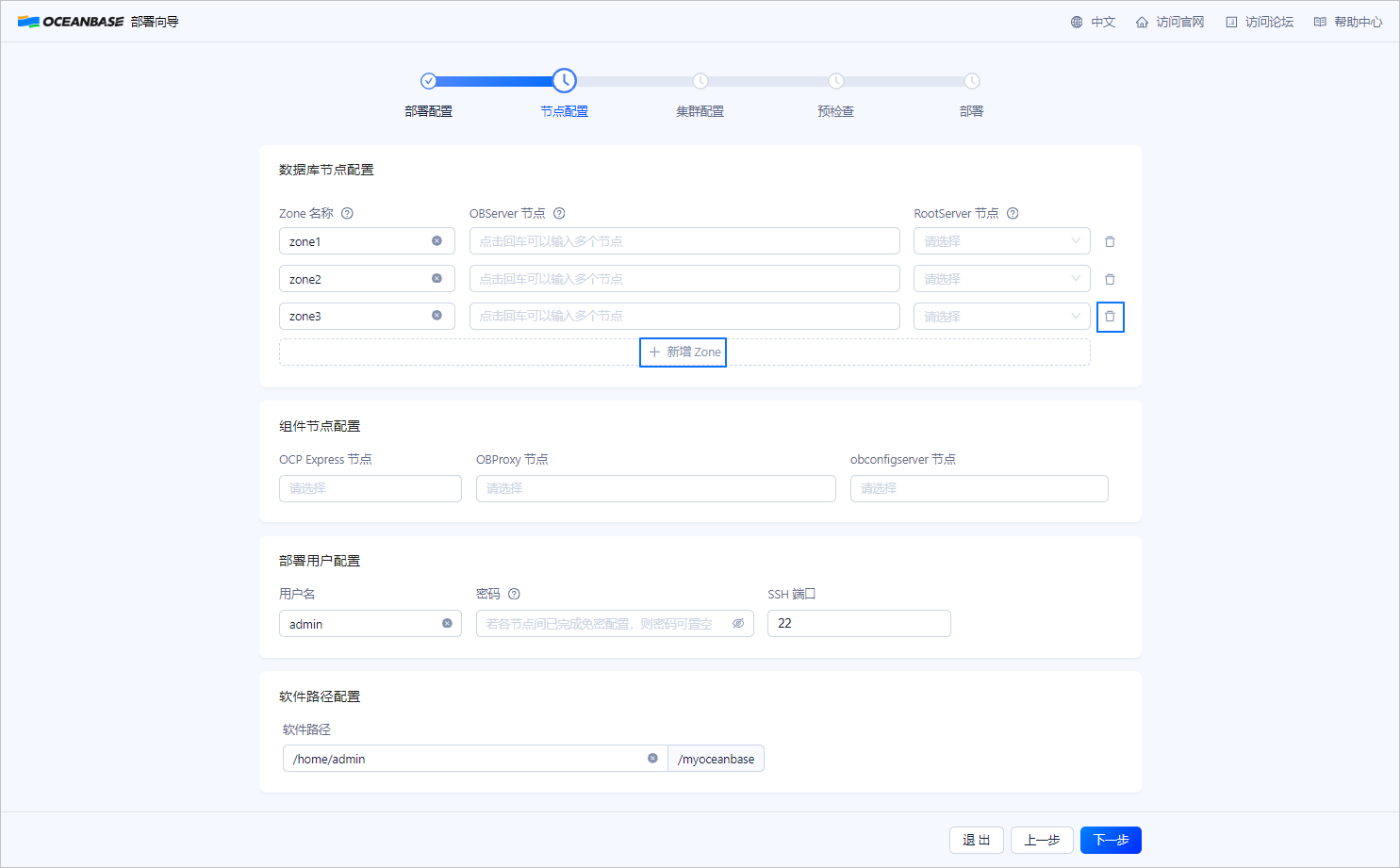Focus the 密码 input field
The image size is (1400, 868).
coord(615,624)
